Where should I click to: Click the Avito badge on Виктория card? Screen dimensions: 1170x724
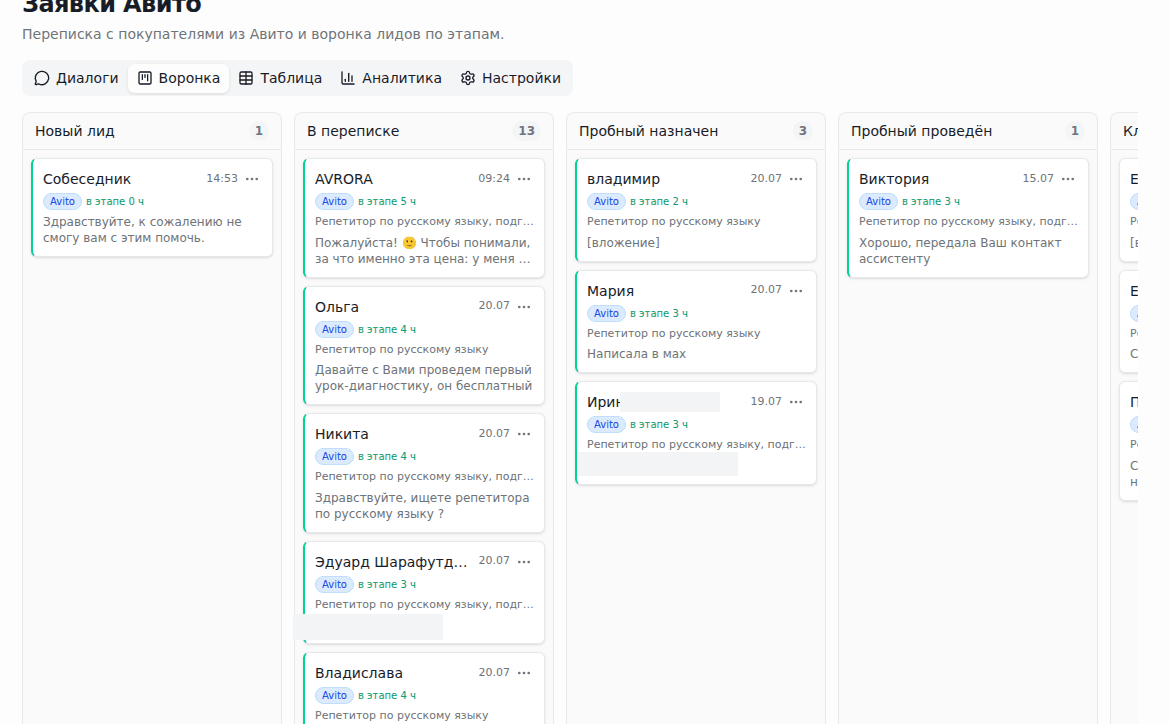point(878,201)
